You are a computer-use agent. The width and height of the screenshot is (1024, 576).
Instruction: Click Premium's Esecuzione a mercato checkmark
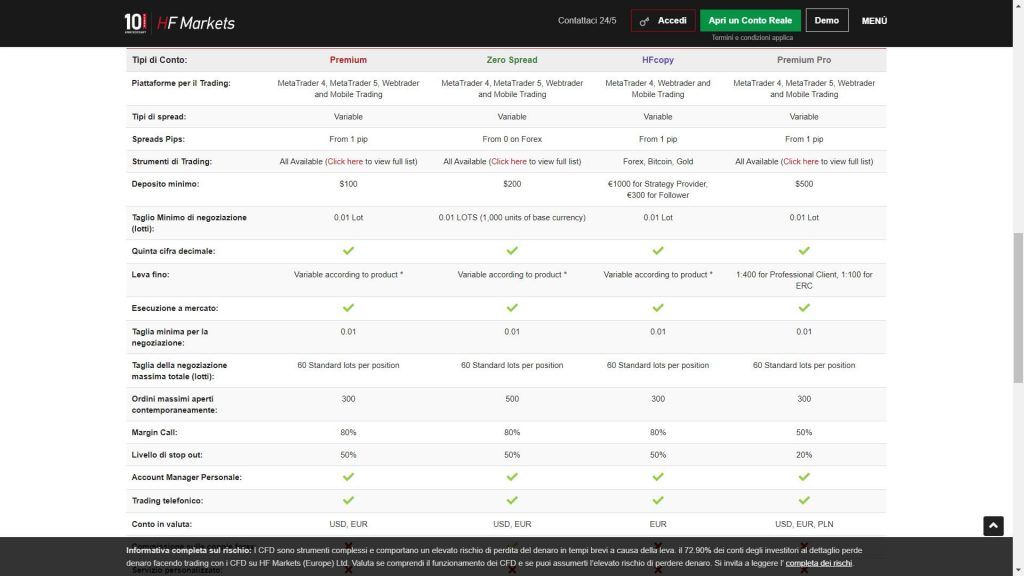(x=348, y=308)
